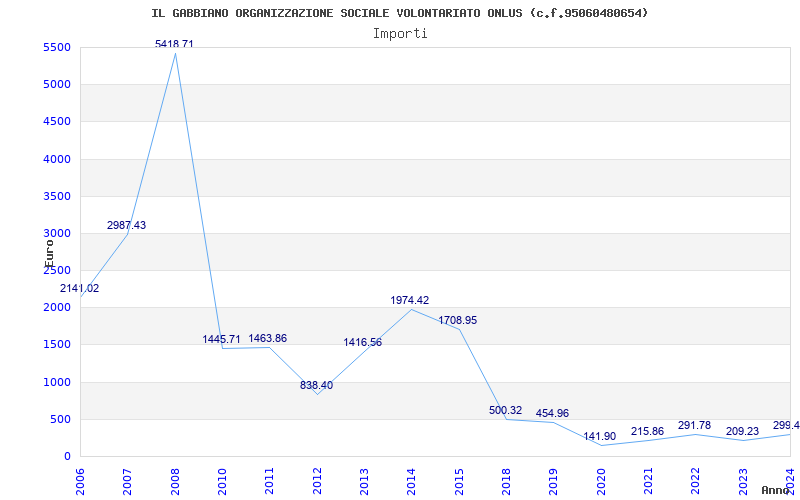The height and width of the screenshot is (500, 800).
Task: Click the x-axis year 2010
Action: pyautogui.click(x=222, y=481)
